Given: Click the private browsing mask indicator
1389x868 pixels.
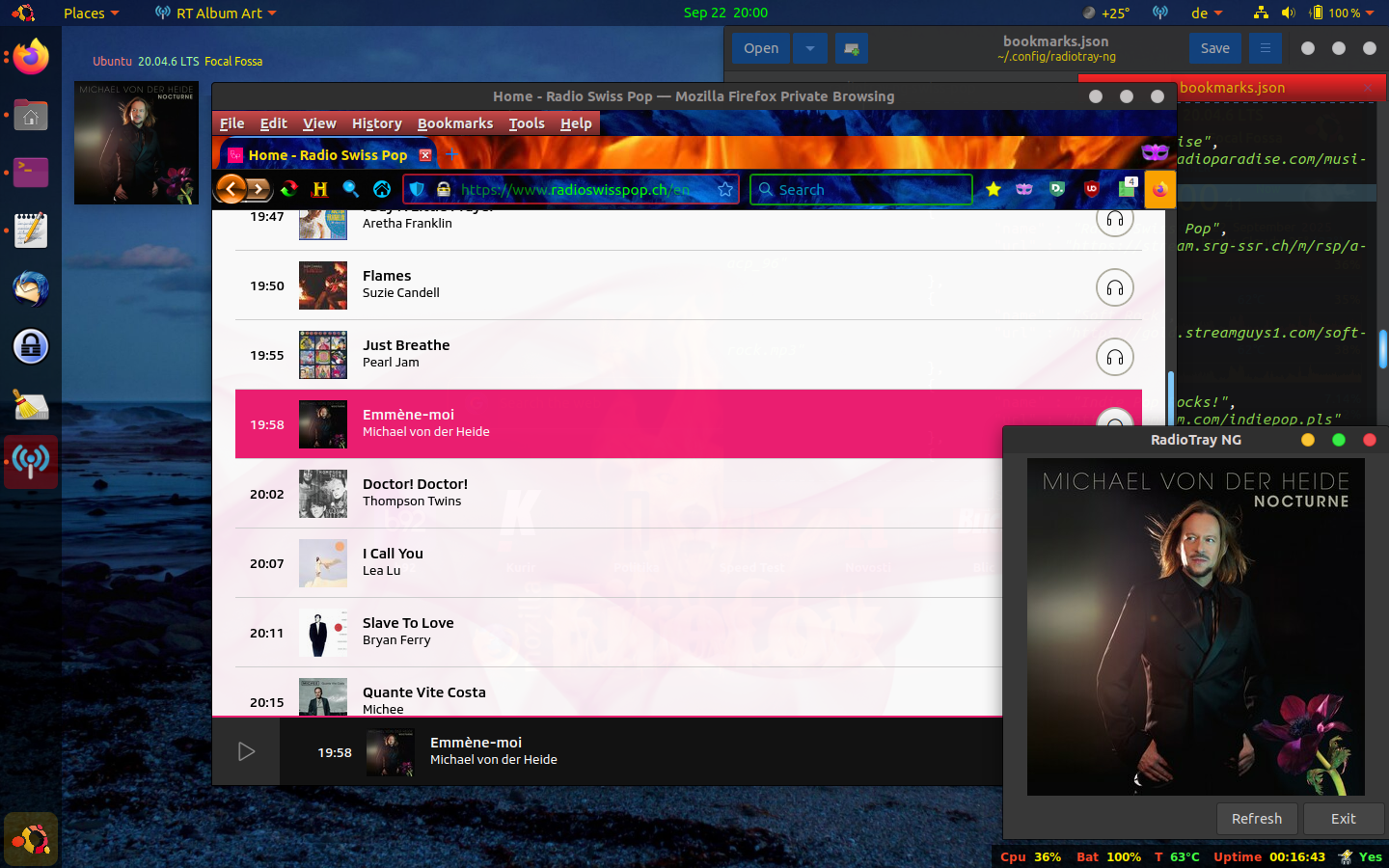Looking at the screenshot, I should 1155,151.
